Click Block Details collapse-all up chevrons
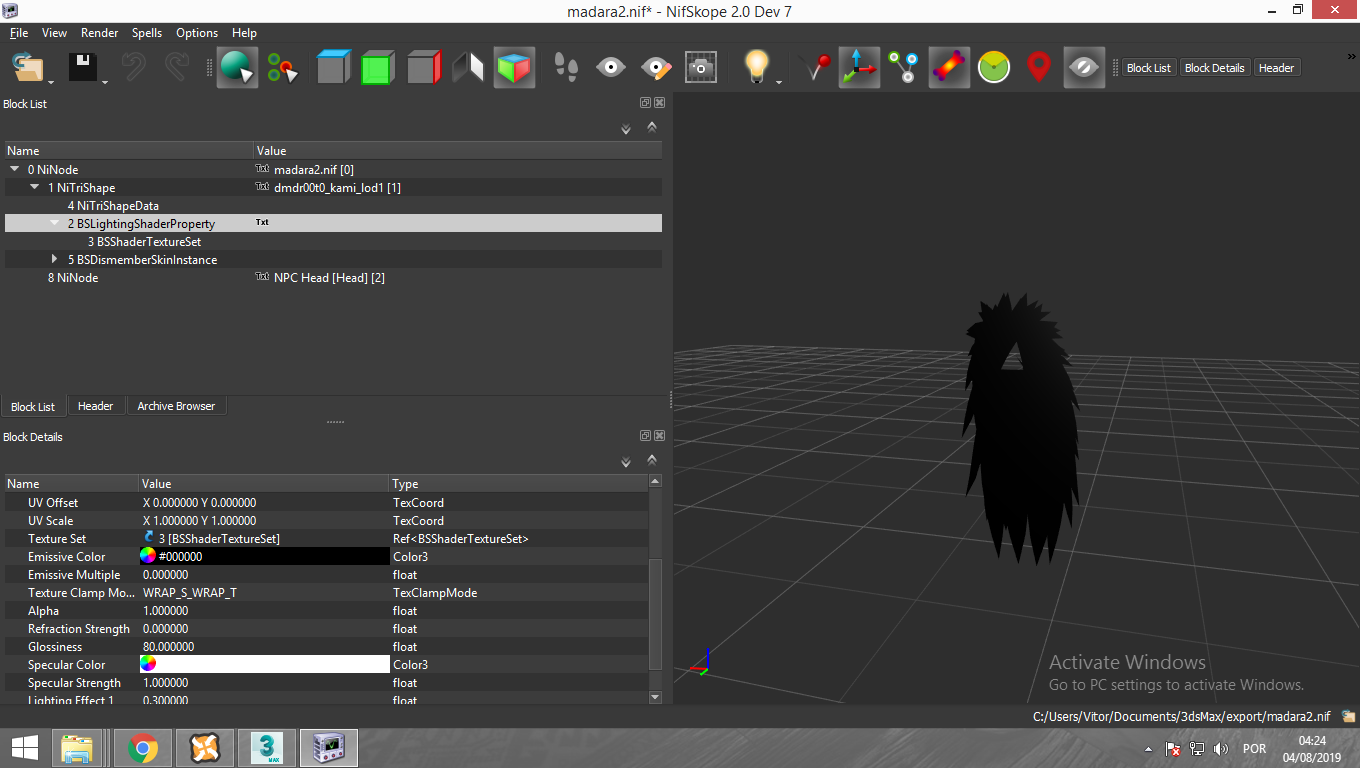 652,460
